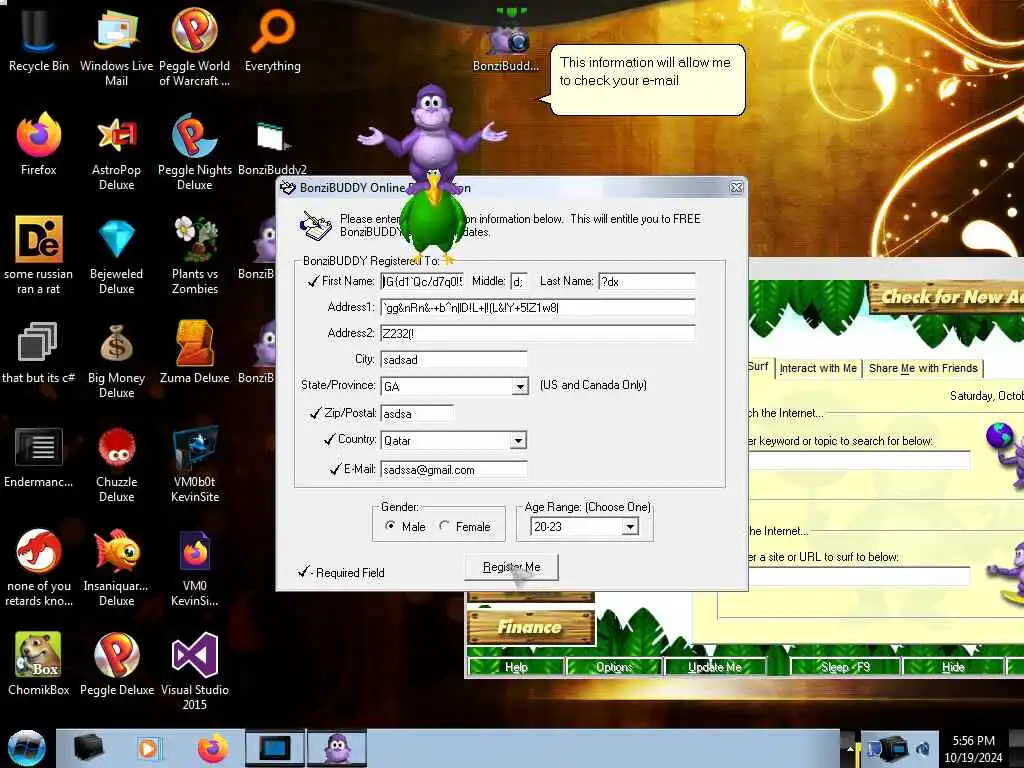Click the Register Me button

click(x=511, y=567)
